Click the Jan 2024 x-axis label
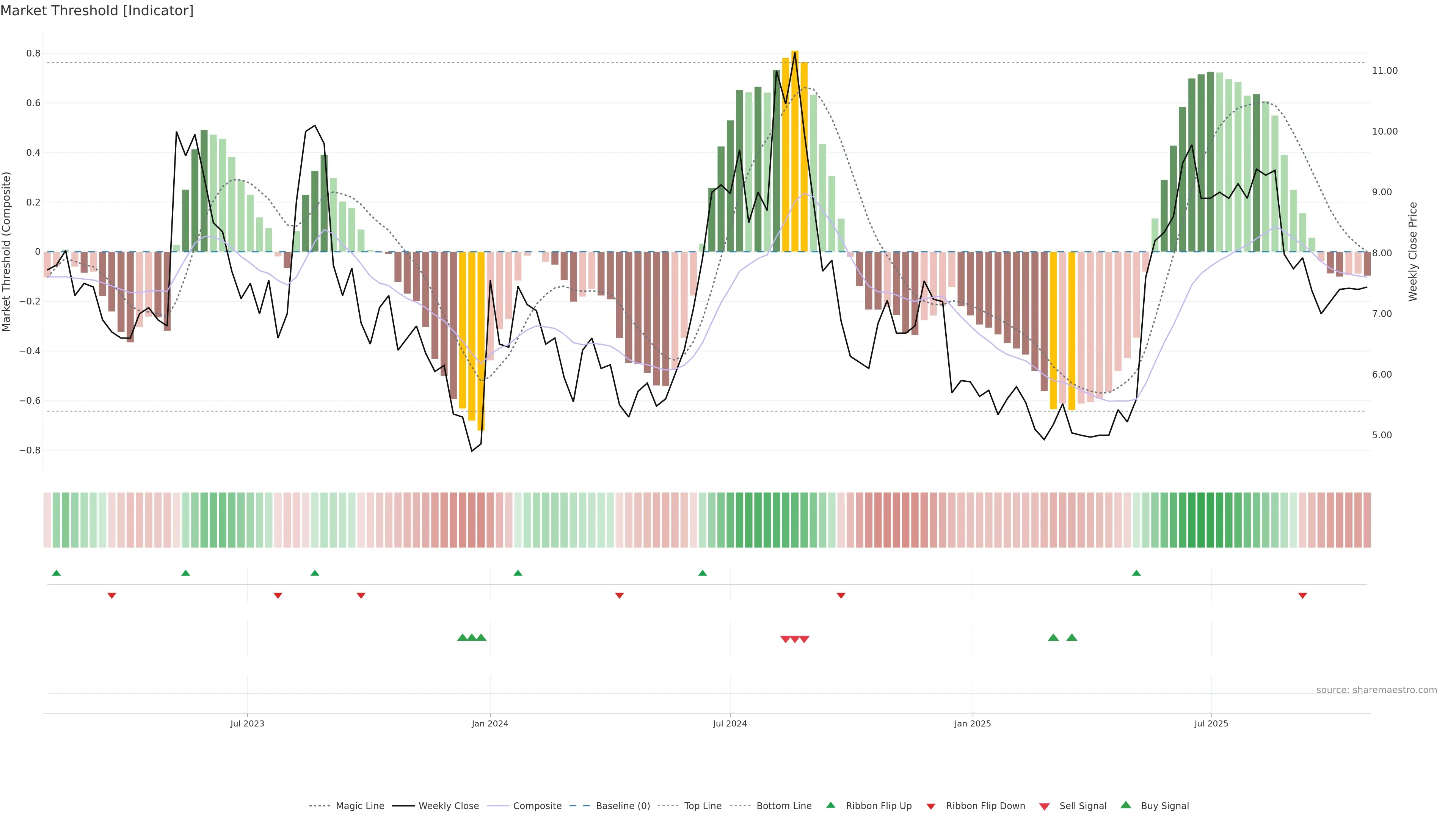 click(x=490, y=723)
